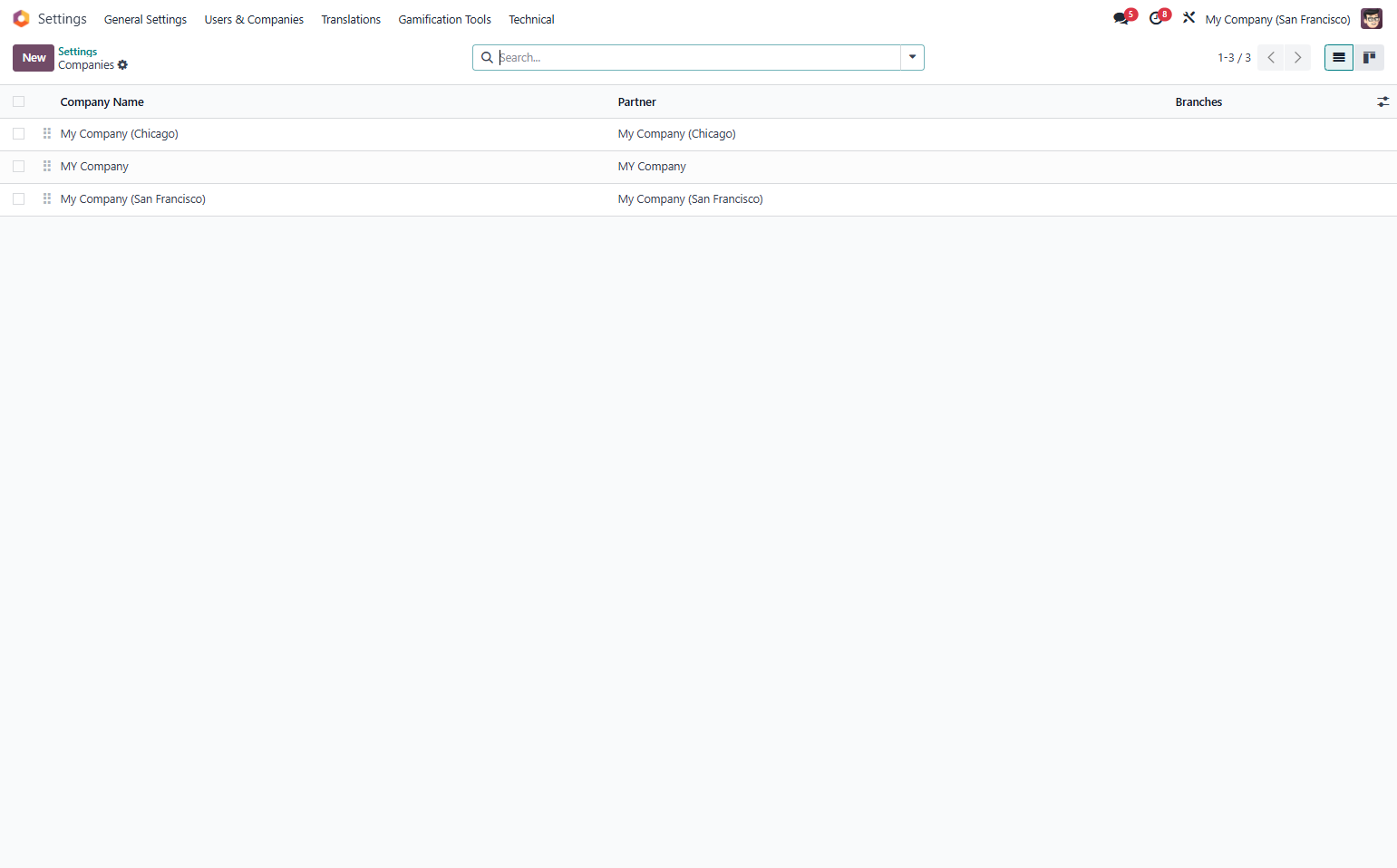The height and width of the screenshot is (868, 1397).
Task: Click partner cell MY Company
Action: (x=652, y=167)
